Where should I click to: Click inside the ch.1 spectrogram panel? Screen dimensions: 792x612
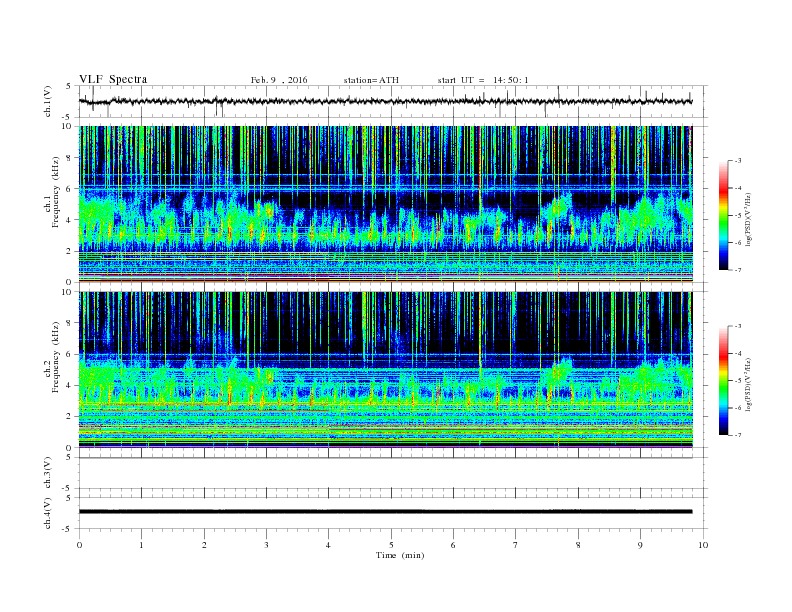click(385, 204)
